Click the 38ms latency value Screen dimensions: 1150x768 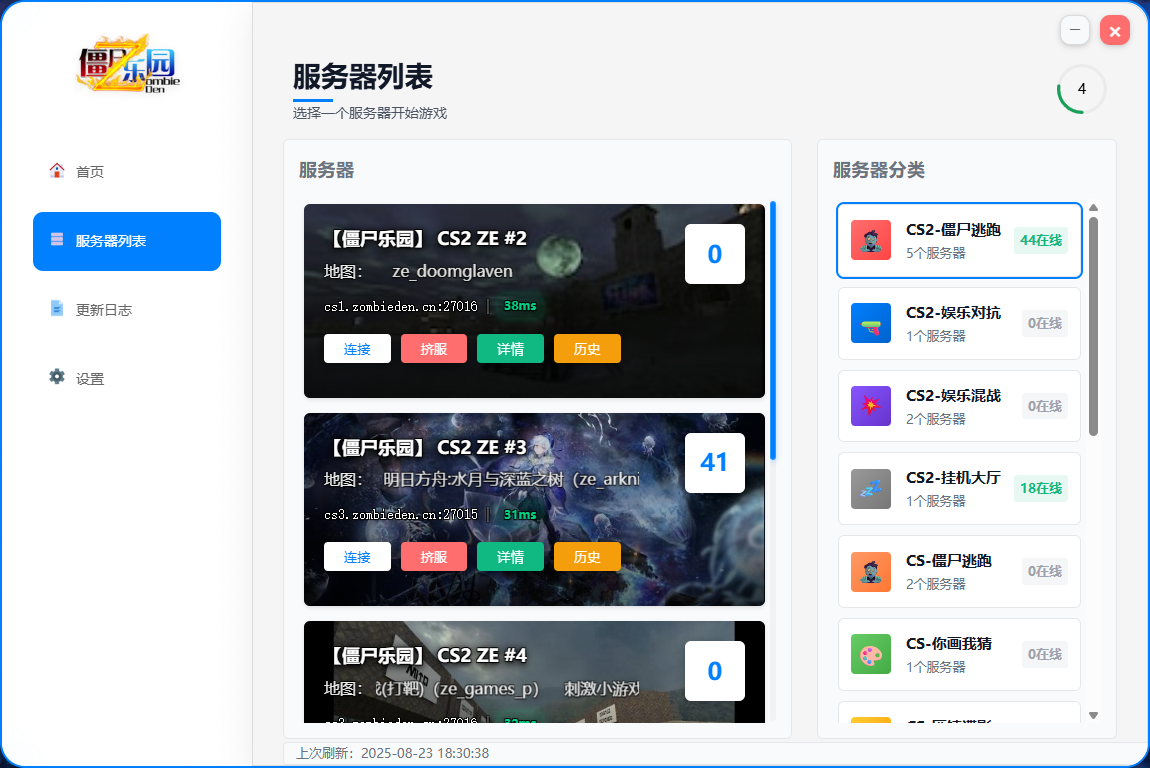coord(520,306)
